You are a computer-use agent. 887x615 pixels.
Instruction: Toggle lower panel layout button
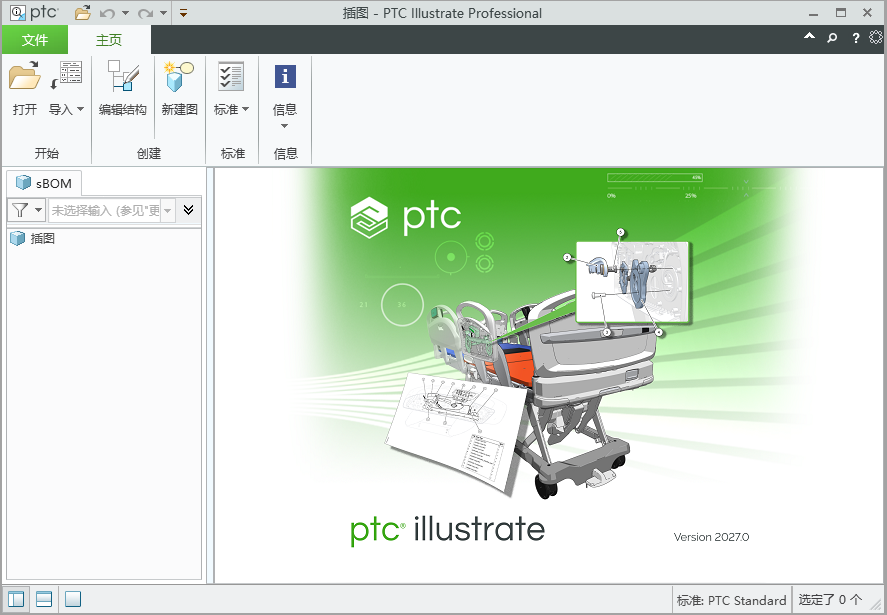(44, 599)
